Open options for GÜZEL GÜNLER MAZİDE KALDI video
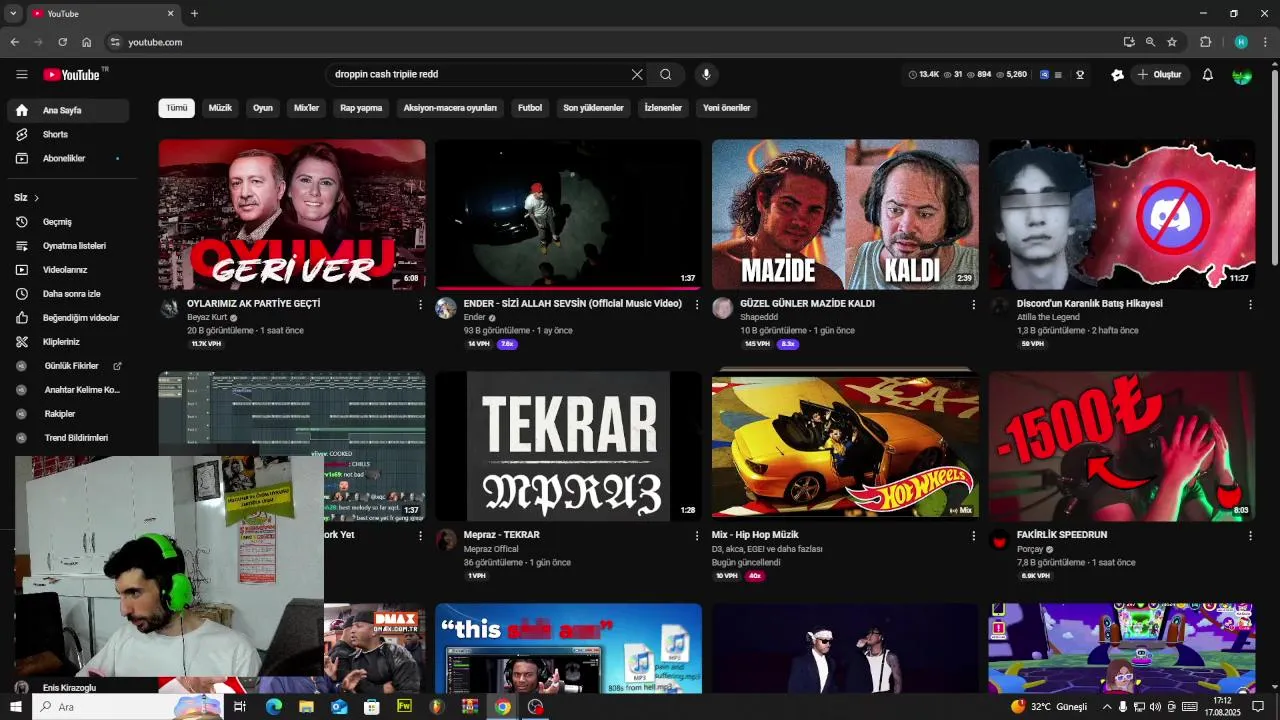1280x720 pixels. tap(974, 305)
